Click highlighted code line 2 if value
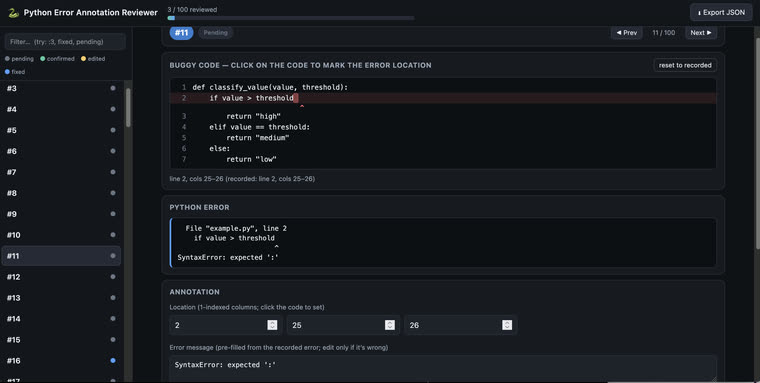Image resolution: width=760 pixels, height=383 pixels. [x=443, y=98]
